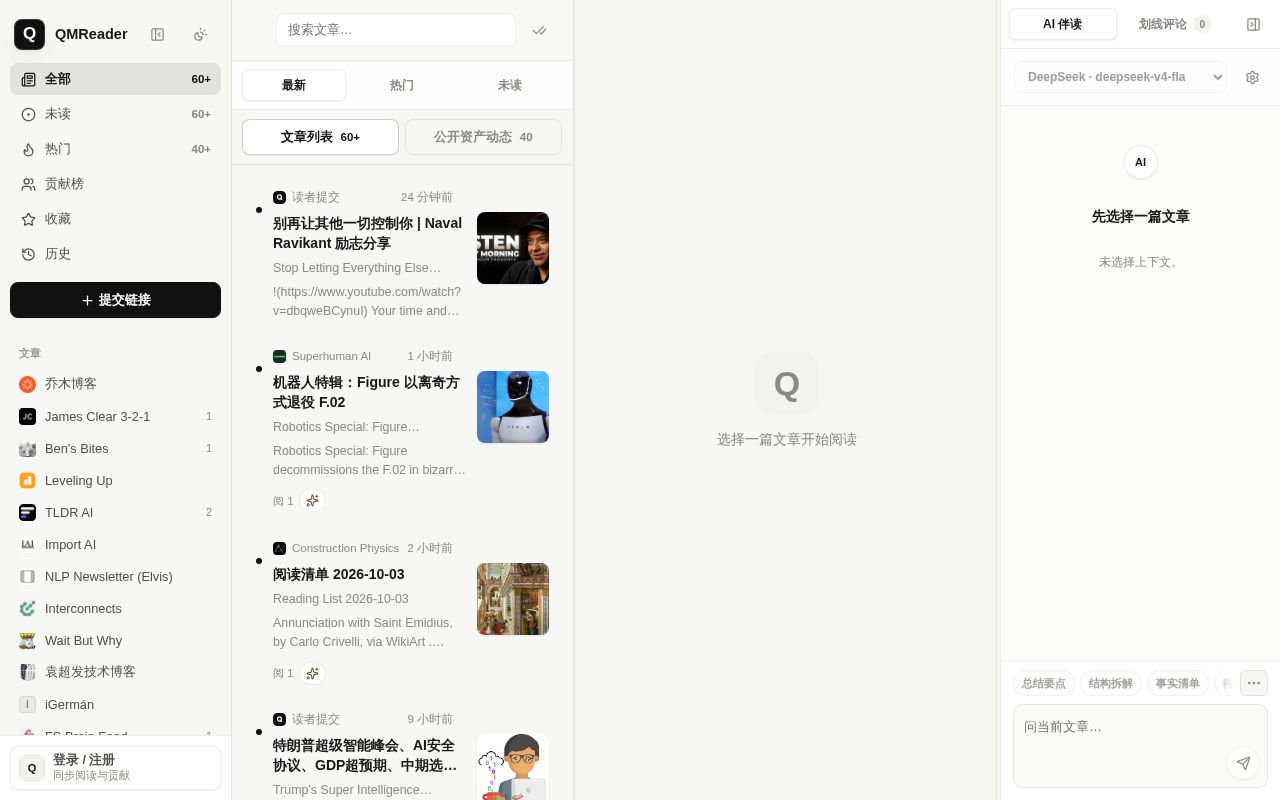This screenshot has width=1280, height=800.
Task: Select the Leveling Up feed
Action: pyautogui.click(x=115, y=480)
